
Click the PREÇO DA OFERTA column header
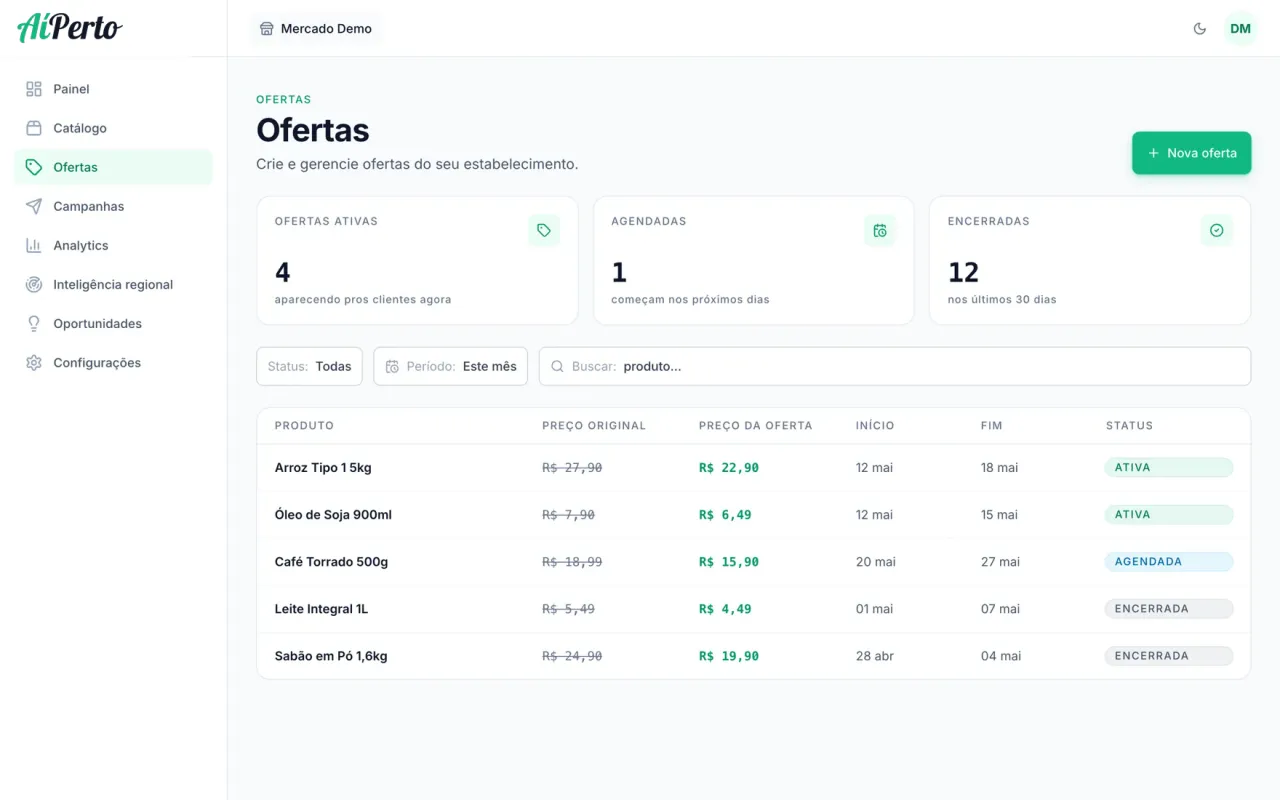pyautogui.click(x=755, y=426)
